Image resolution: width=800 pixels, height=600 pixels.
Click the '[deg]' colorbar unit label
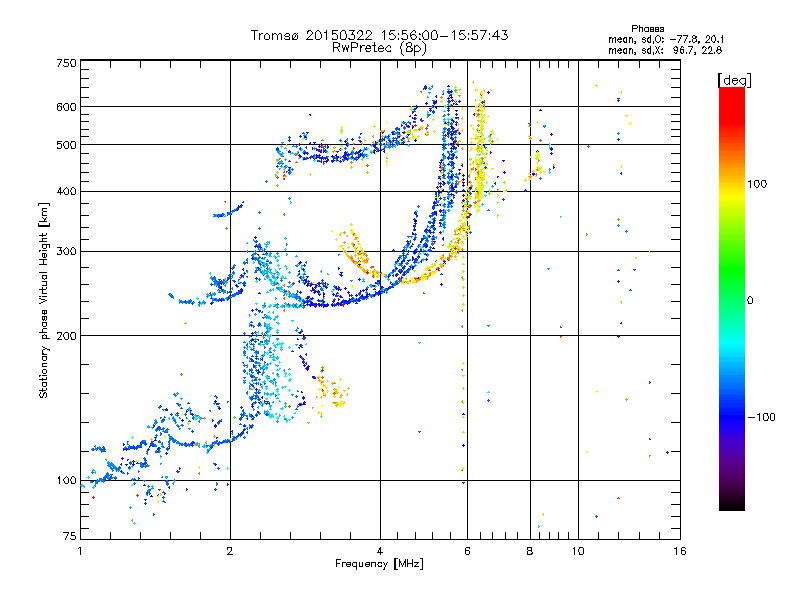(734, 80)
